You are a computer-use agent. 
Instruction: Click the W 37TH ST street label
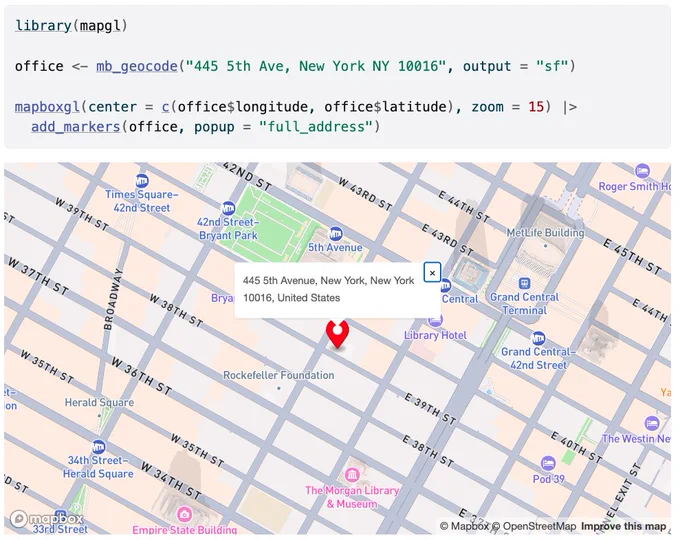pyautogui.click(x=38, y=277)
